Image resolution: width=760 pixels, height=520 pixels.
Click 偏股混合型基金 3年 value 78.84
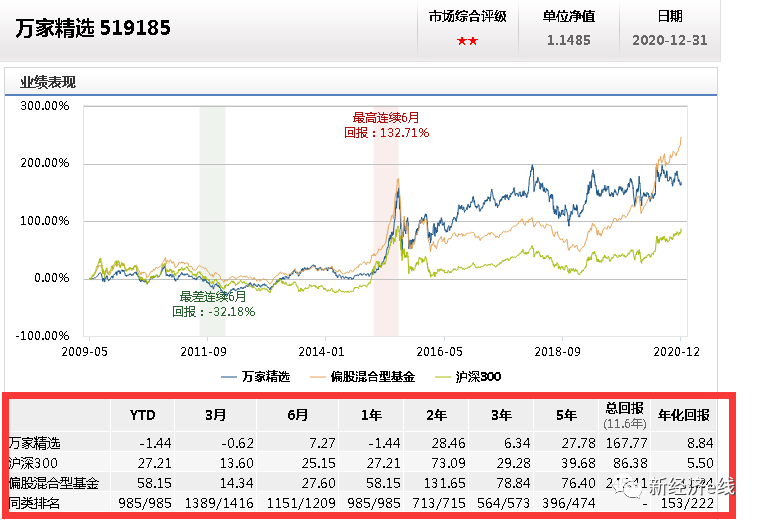point(514,483)
